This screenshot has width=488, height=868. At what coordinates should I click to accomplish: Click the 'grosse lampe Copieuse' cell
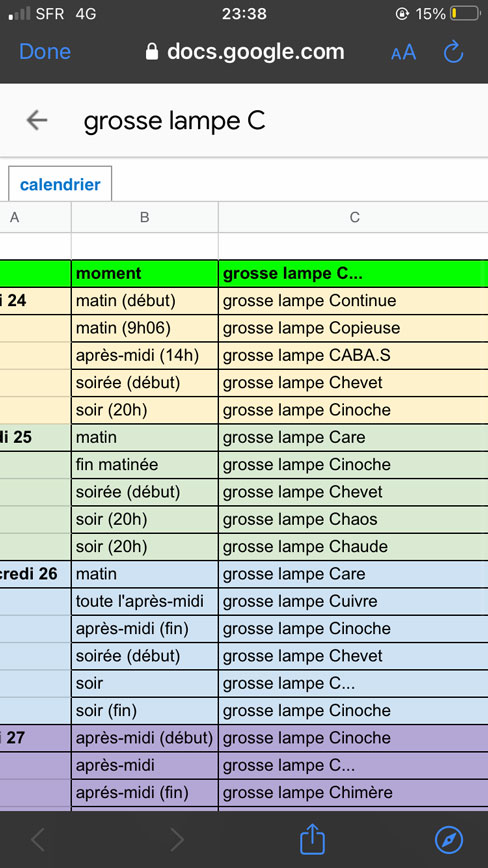(353, 328)
